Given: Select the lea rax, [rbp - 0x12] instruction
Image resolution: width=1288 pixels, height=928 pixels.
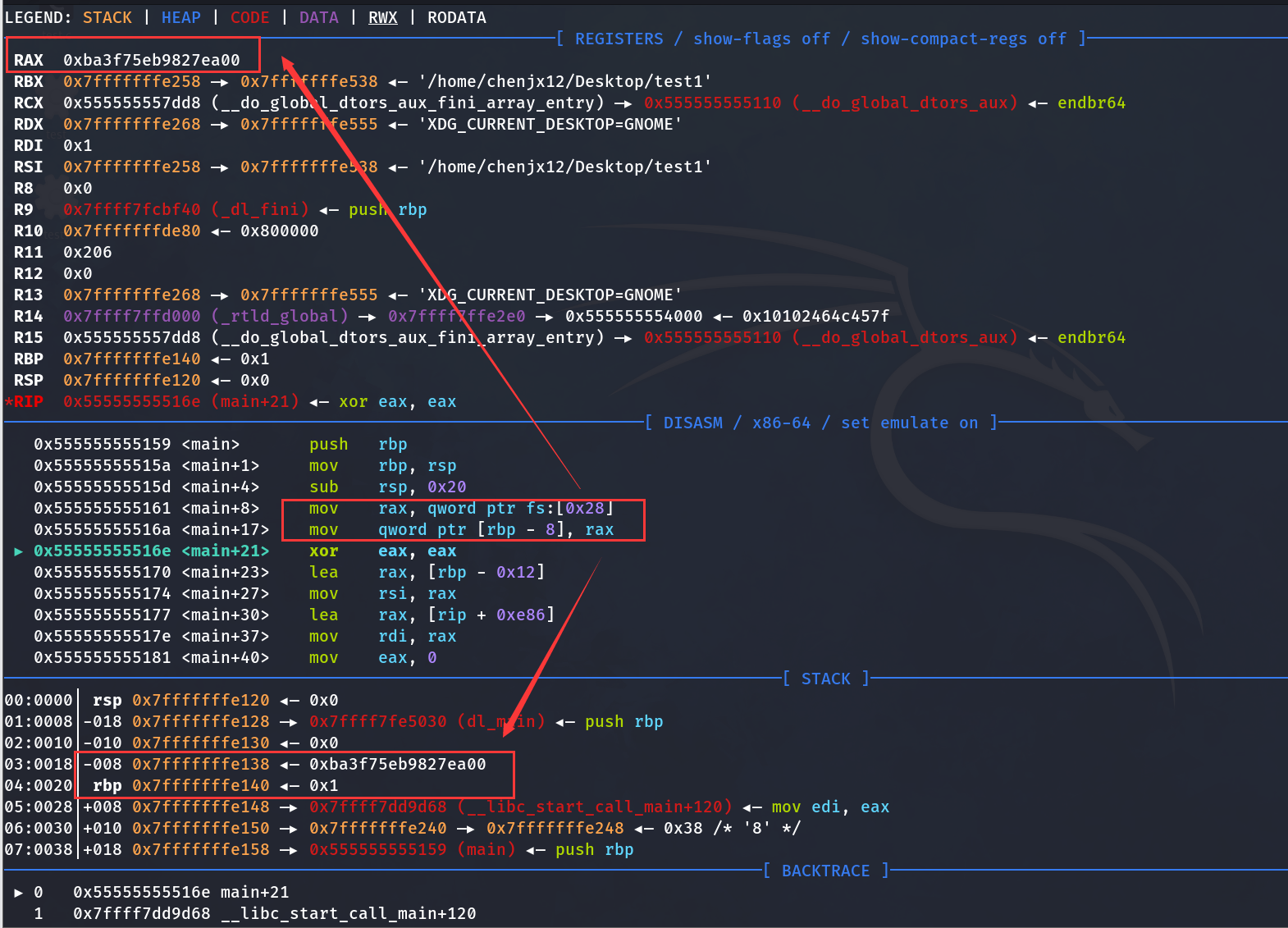Looking at the screenshot, I should [427, 572].
